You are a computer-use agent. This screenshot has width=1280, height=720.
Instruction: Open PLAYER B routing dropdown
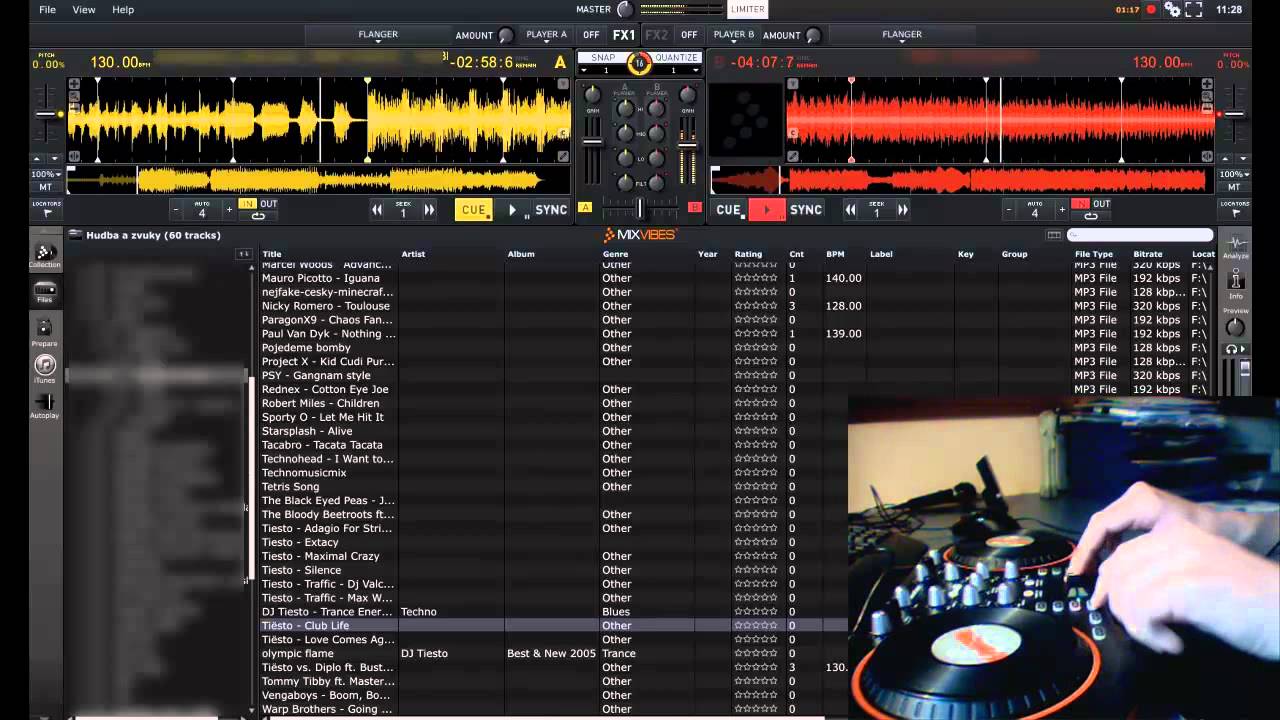[733, 35]
